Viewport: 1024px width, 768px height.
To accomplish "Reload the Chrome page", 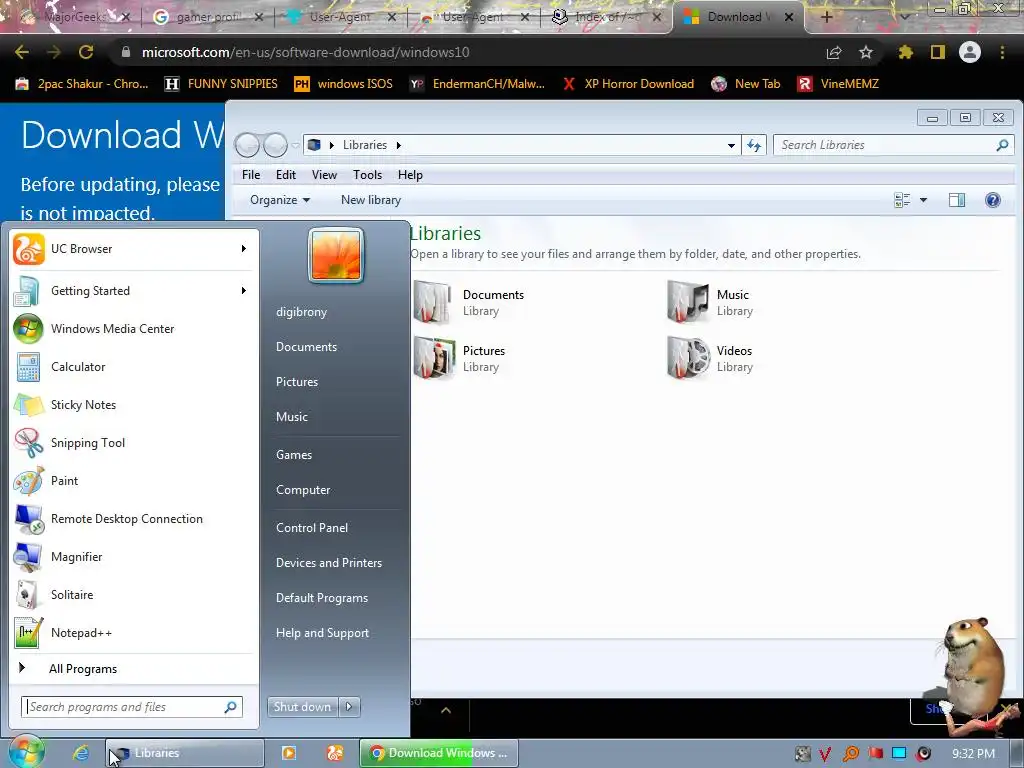I will coord(86,52).
